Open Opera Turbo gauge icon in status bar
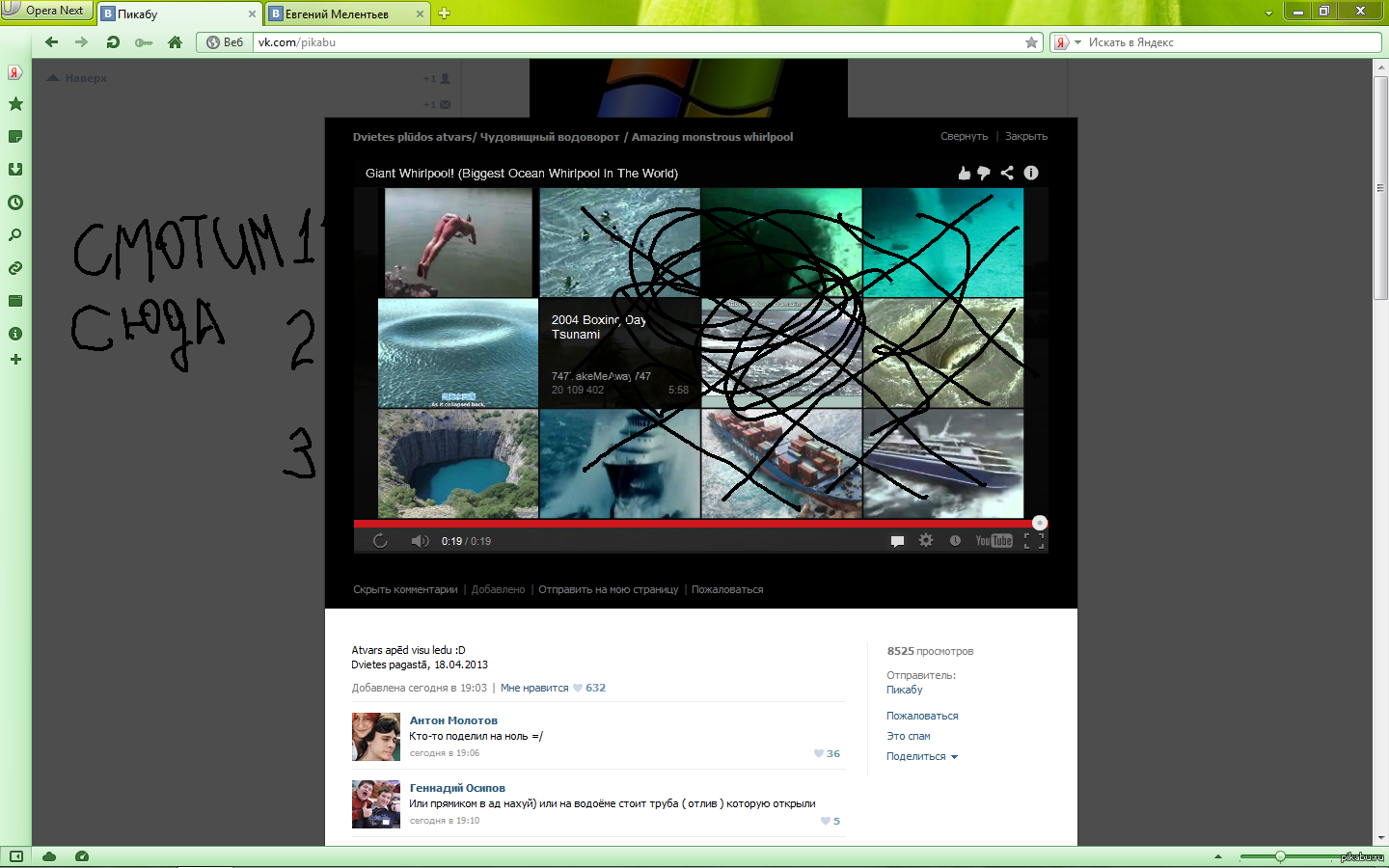1389x868 pixels. [82, 856]
